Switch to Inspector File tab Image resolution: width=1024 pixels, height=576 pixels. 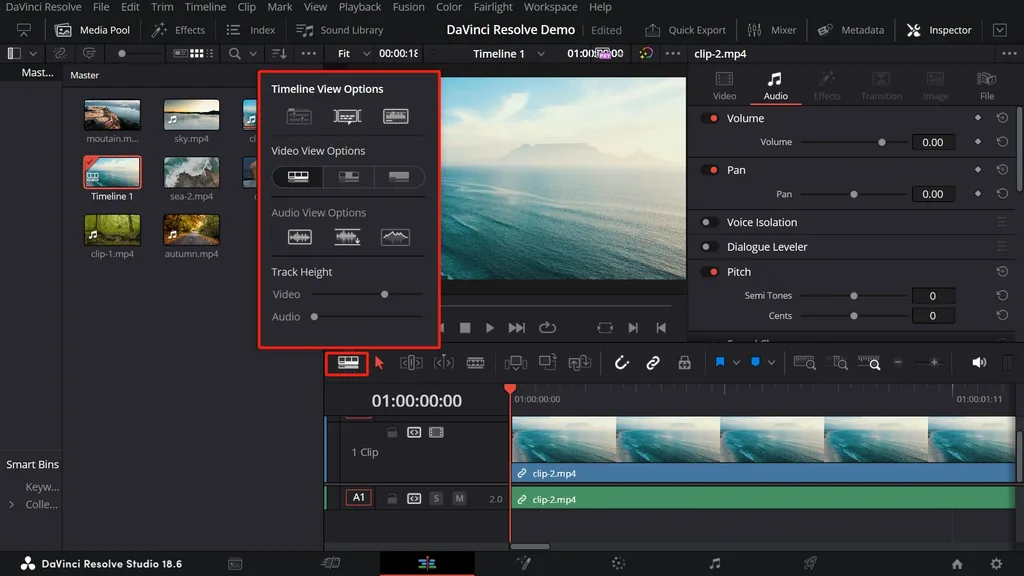pos(987,86)
